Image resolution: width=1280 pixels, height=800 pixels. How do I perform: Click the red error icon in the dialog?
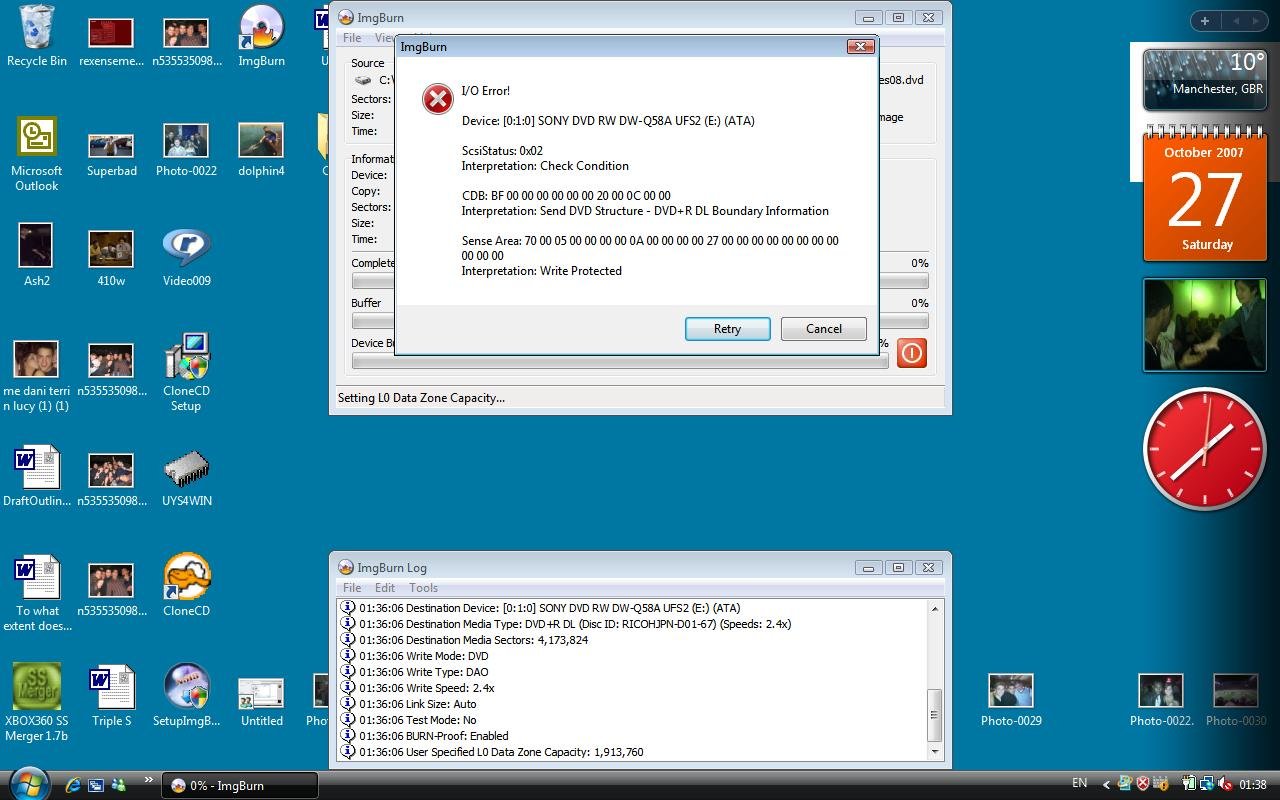pyautogui.click(x=437, y=99)
